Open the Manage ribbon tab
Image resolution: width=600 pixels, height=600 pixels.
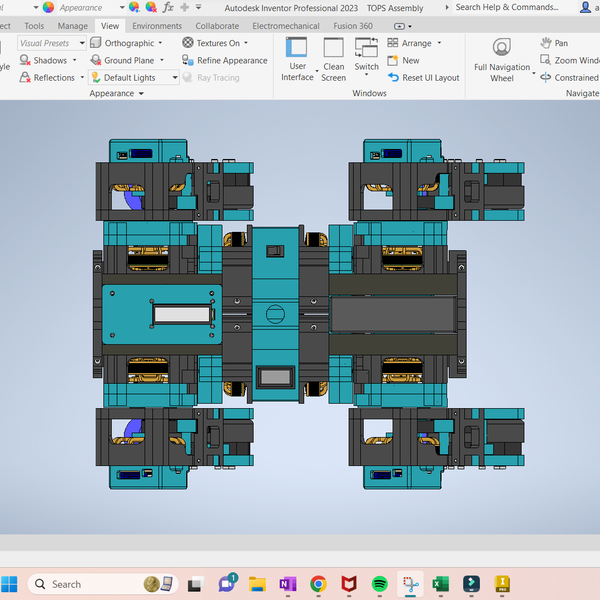73,26
